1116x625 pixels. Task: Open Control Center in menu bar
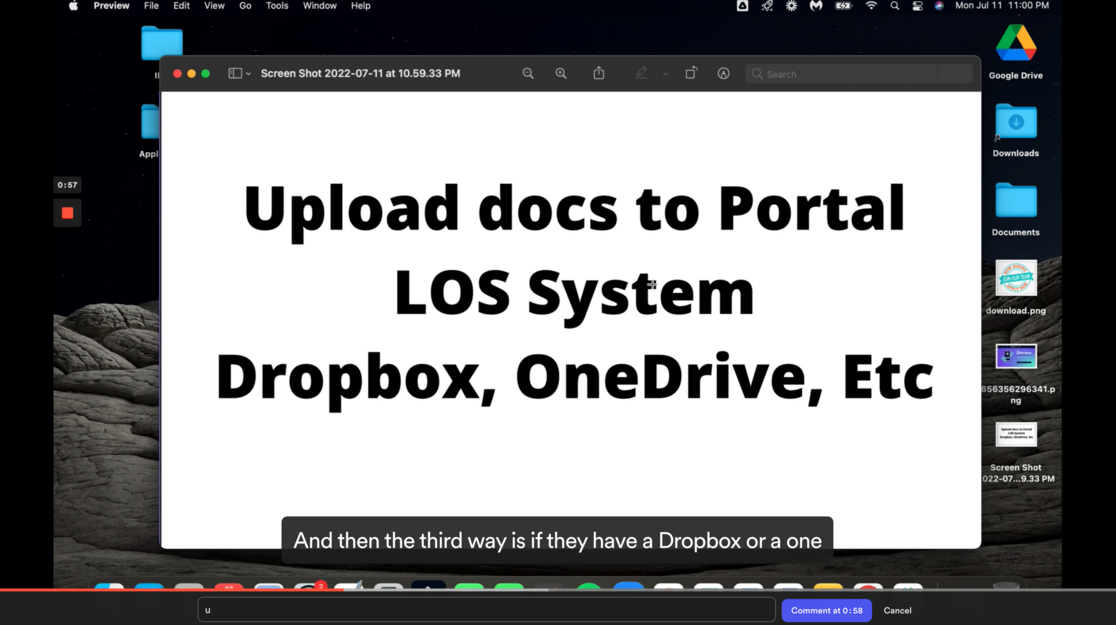[x=917, y=6]
